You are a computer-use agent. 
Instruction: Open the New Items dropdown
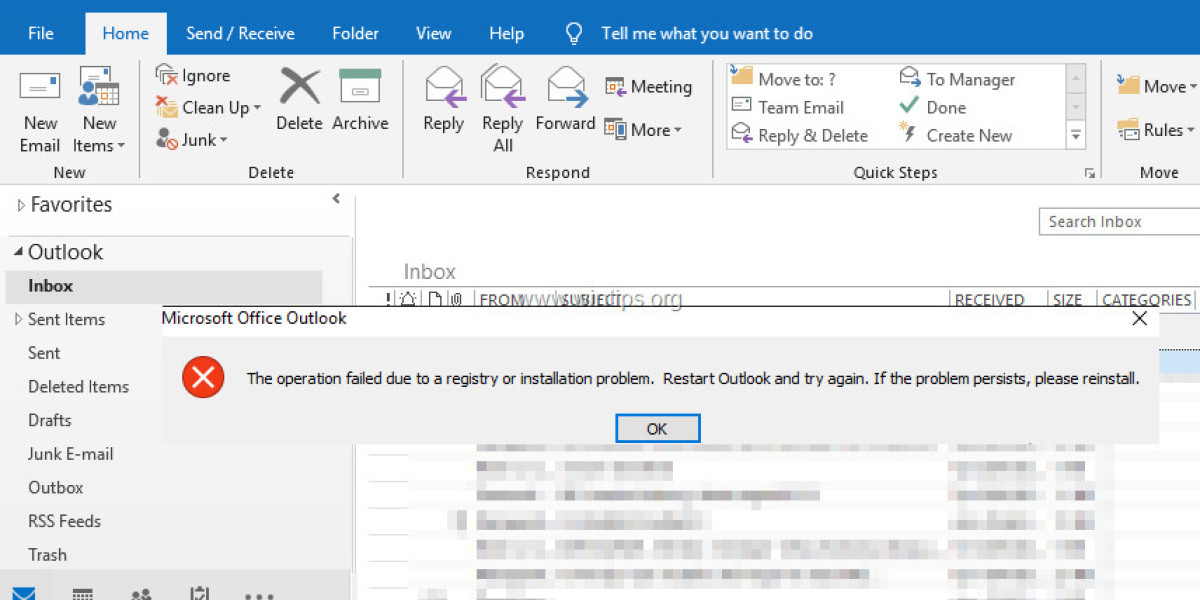coord(99,133)
